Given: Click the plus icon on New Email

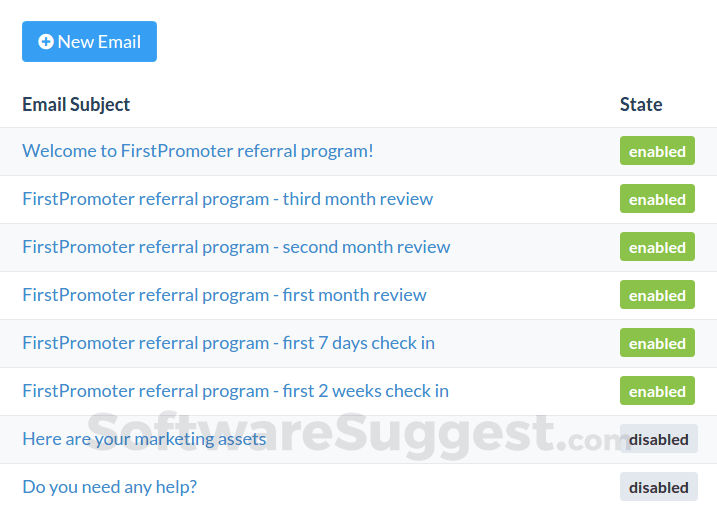Looking at the screenshot, I should click(46, 42).
